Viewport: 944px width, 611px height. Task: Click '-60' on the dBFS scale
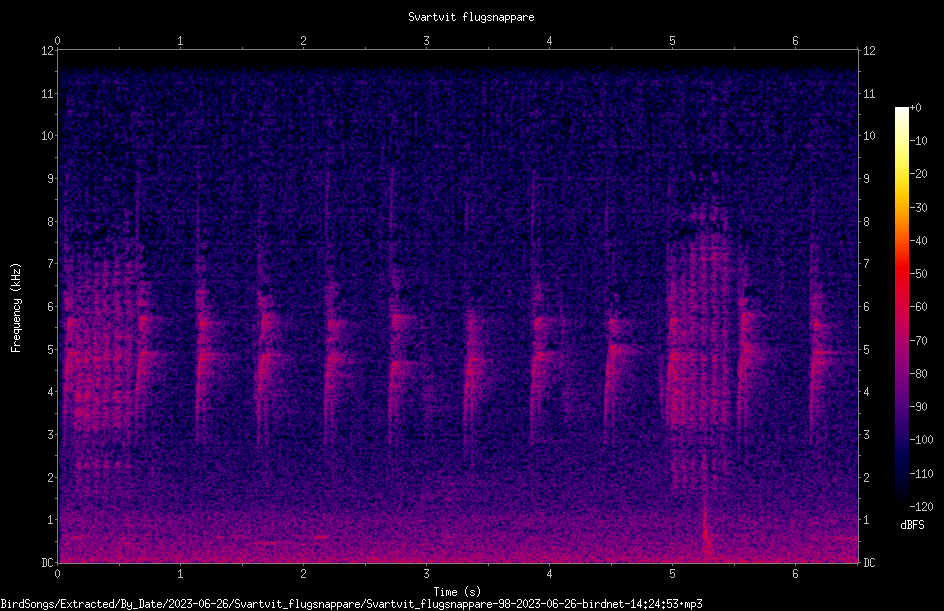point(919,307)
